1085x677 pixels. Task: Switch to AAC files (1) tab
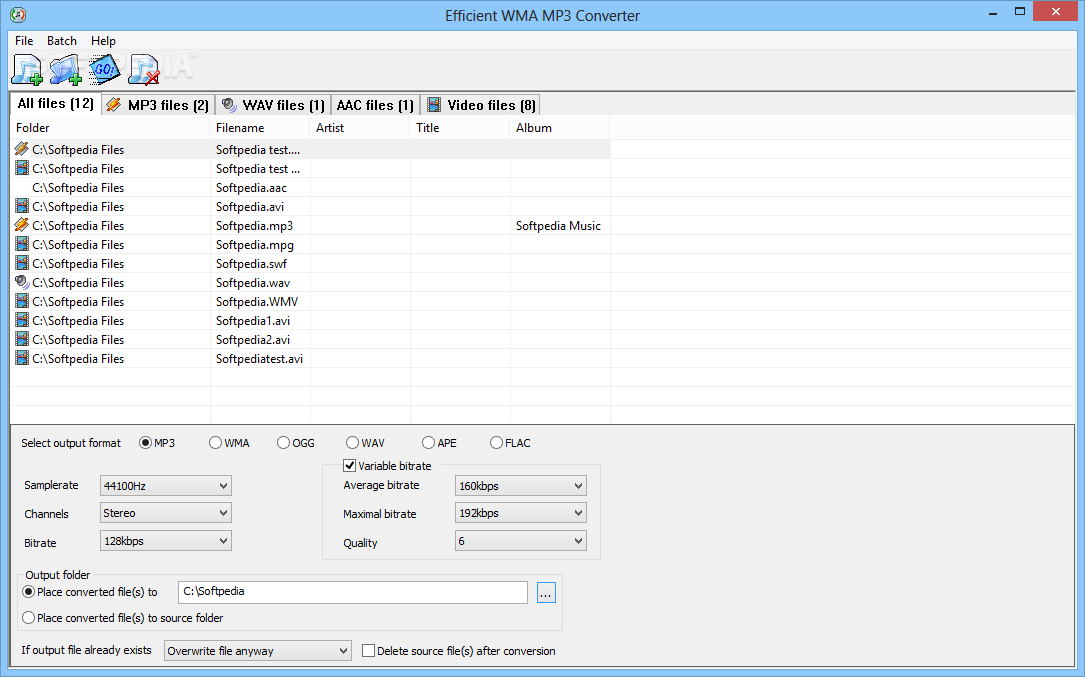tap(375, 105)
